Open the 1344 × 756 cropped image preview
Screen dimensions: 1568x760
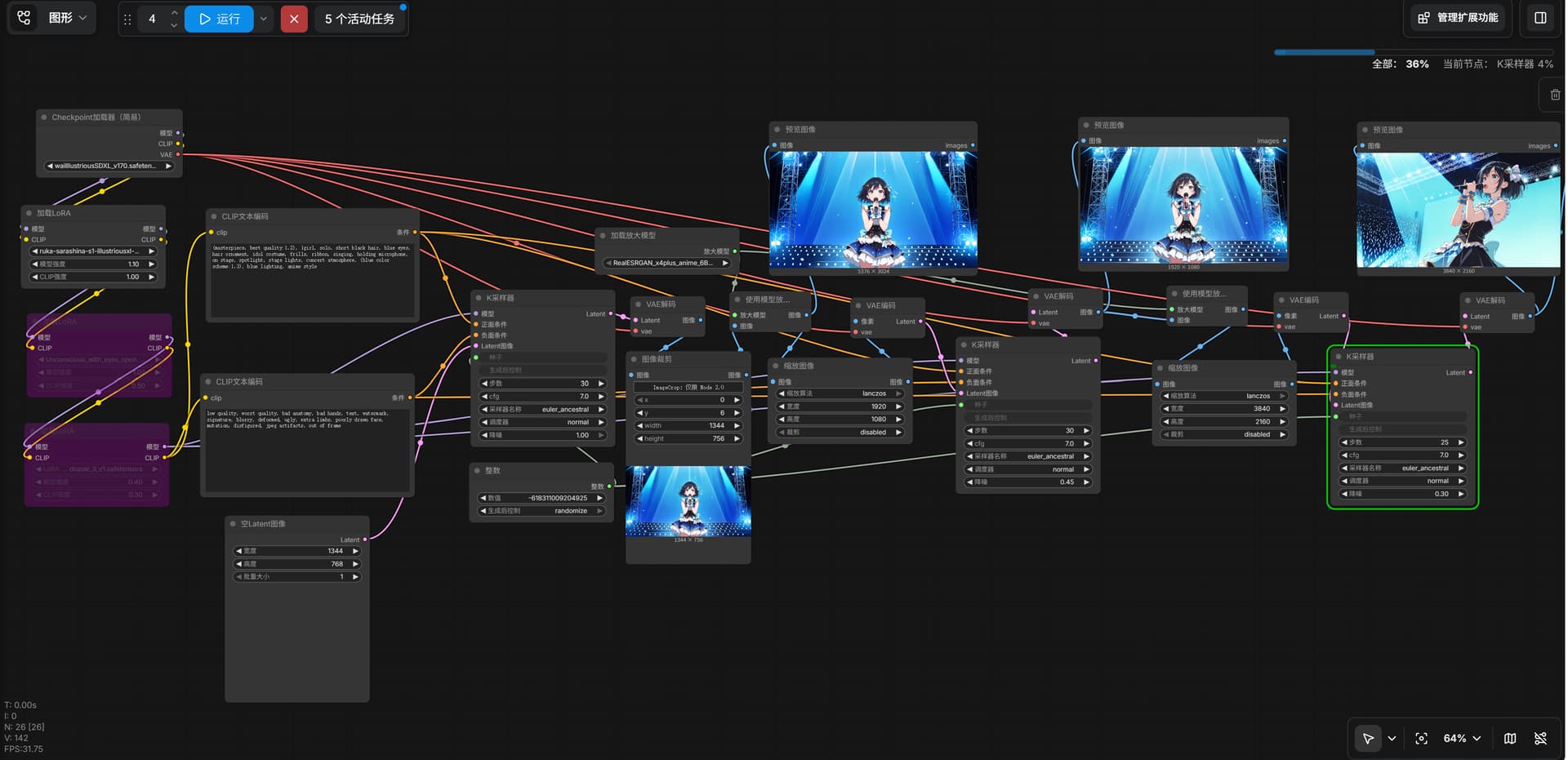pos(688,501)
